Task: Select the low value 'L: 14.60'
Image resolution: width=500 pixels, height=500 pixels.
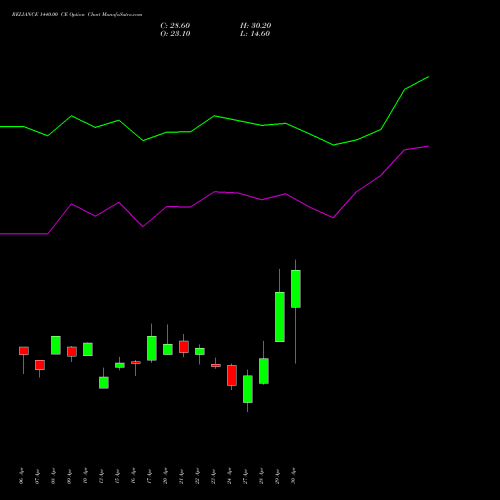Action: click(x=255, y=34)
